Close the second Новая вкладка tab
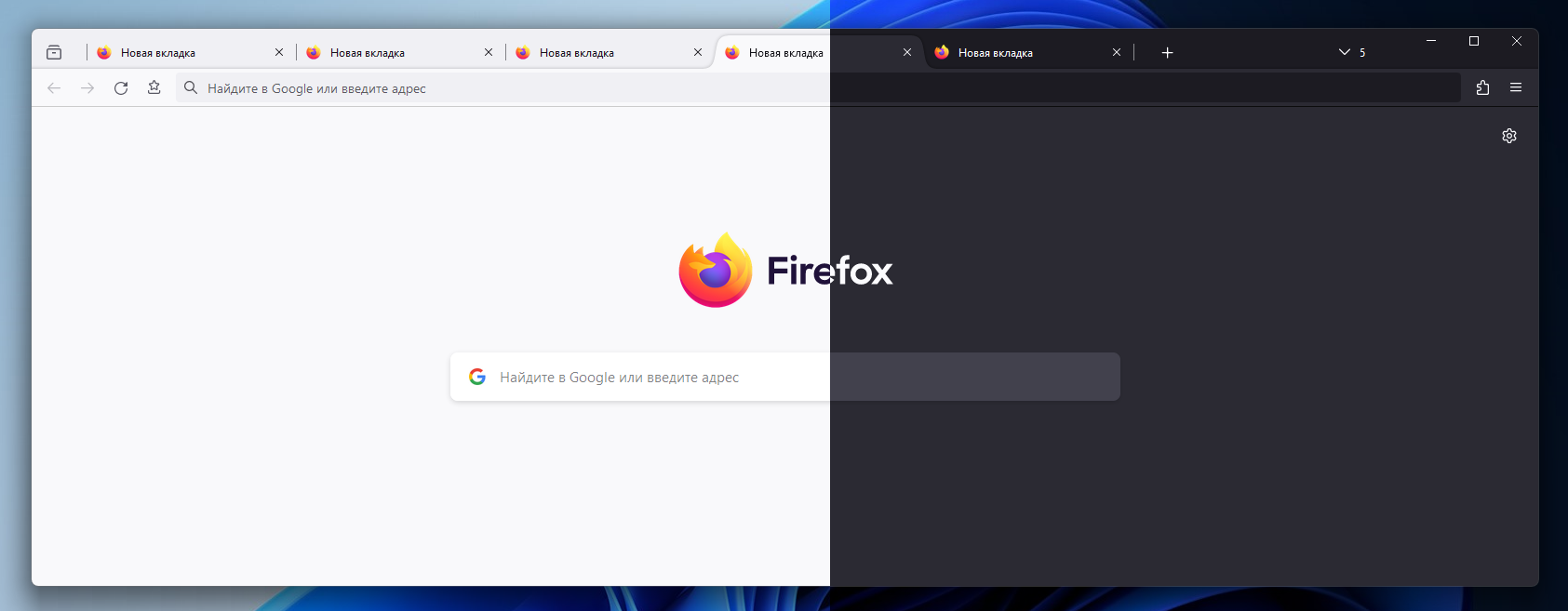The image size is (1568, 611). [489, 53]
